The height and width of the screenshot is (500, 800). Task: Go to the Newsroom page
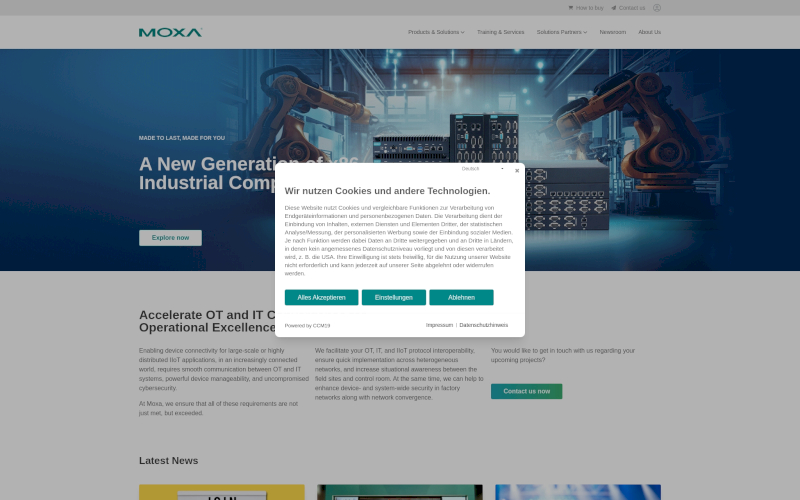613,32
